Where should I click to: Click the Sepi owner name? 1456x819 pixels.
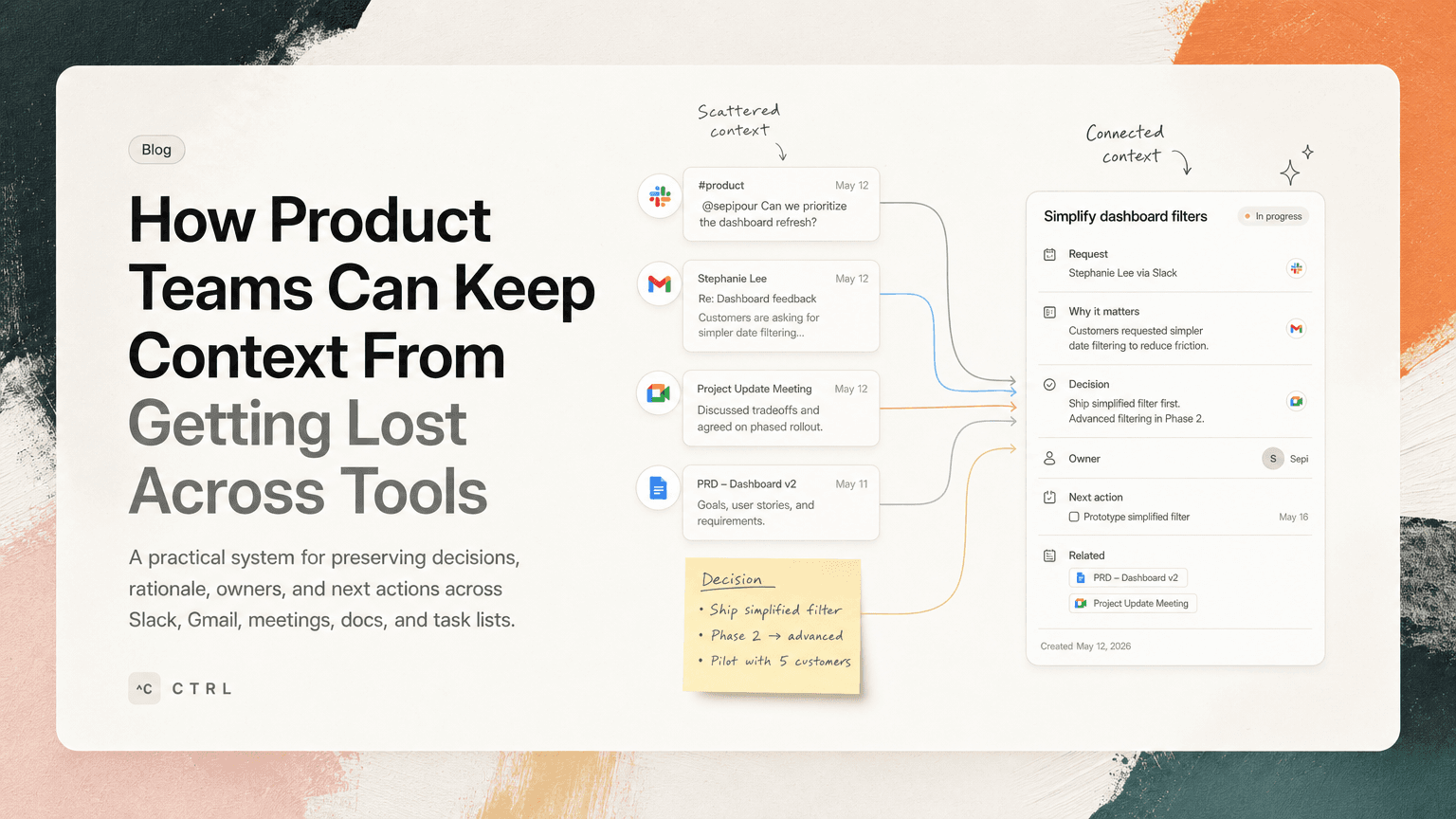(x=1299, y=459)
